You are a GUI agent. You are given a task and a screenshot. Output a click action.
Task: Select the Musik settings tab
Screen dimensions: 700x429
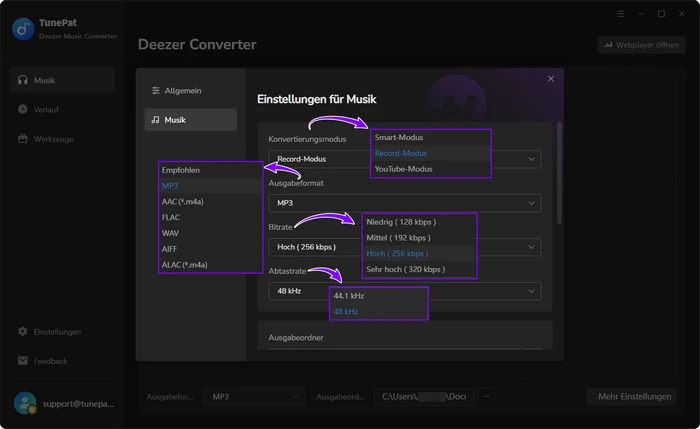(x=191, y=120)
